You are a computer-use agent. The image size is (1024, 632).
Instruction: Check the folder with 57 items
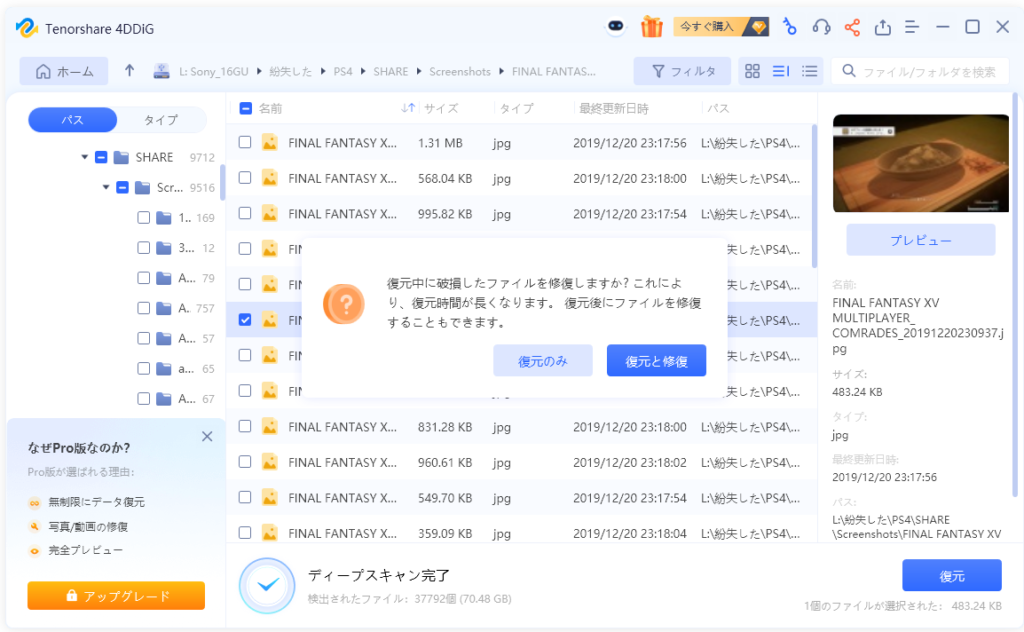144,338
